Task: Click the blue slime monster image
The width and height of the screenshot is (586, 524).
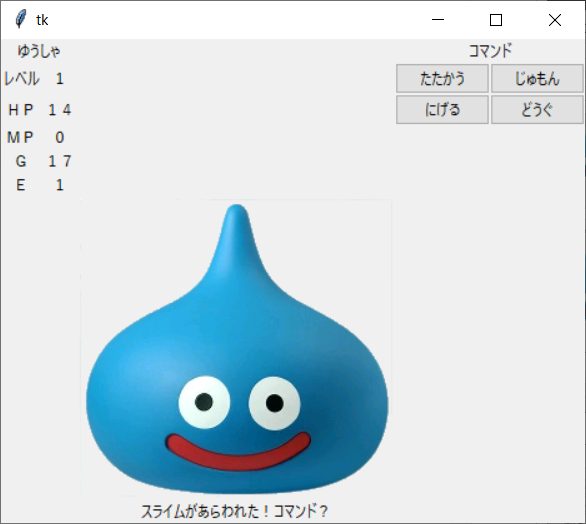Action: (x=236, y=348)
